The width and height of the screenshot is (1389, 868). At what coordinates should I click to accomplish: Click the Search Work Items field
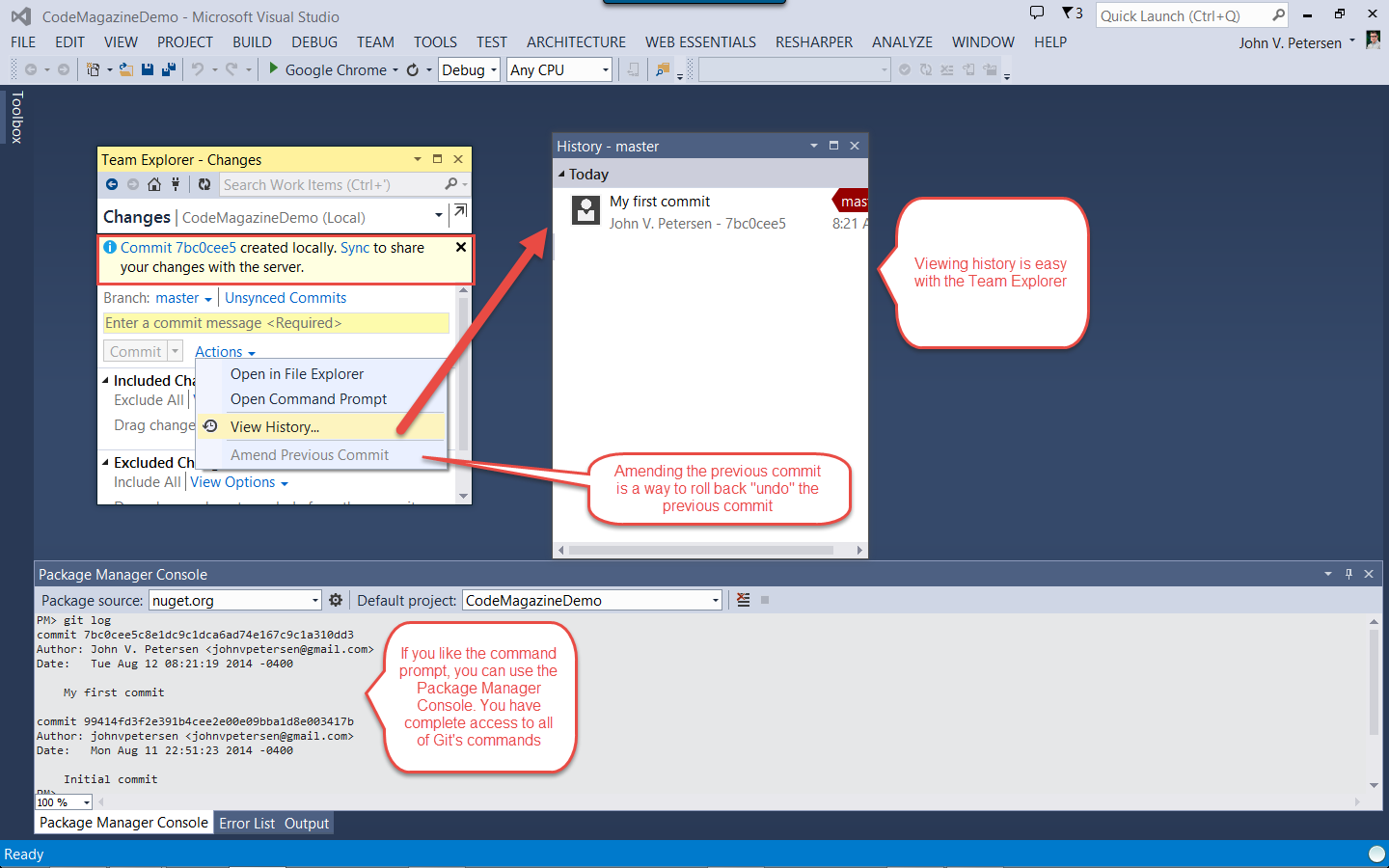[331, 184]
